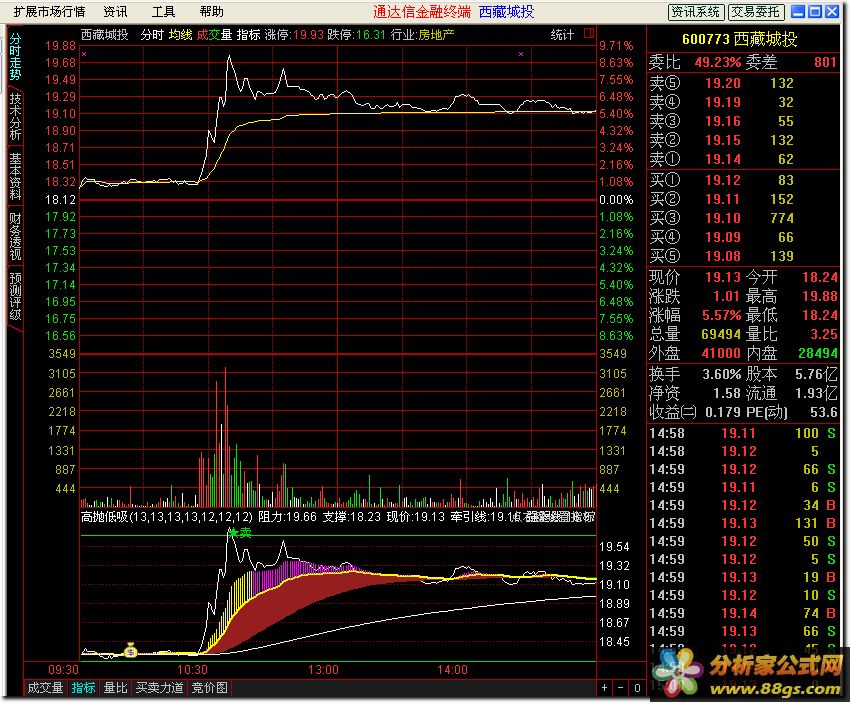This screenshot has height=704, width=852.
Task: Click the 0 reset button
Action: tap(637, 688)
